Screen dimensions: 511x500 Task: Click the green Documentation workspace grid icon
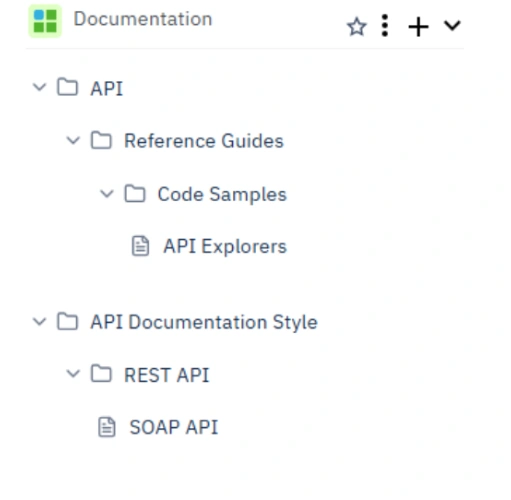coord(45,21)
